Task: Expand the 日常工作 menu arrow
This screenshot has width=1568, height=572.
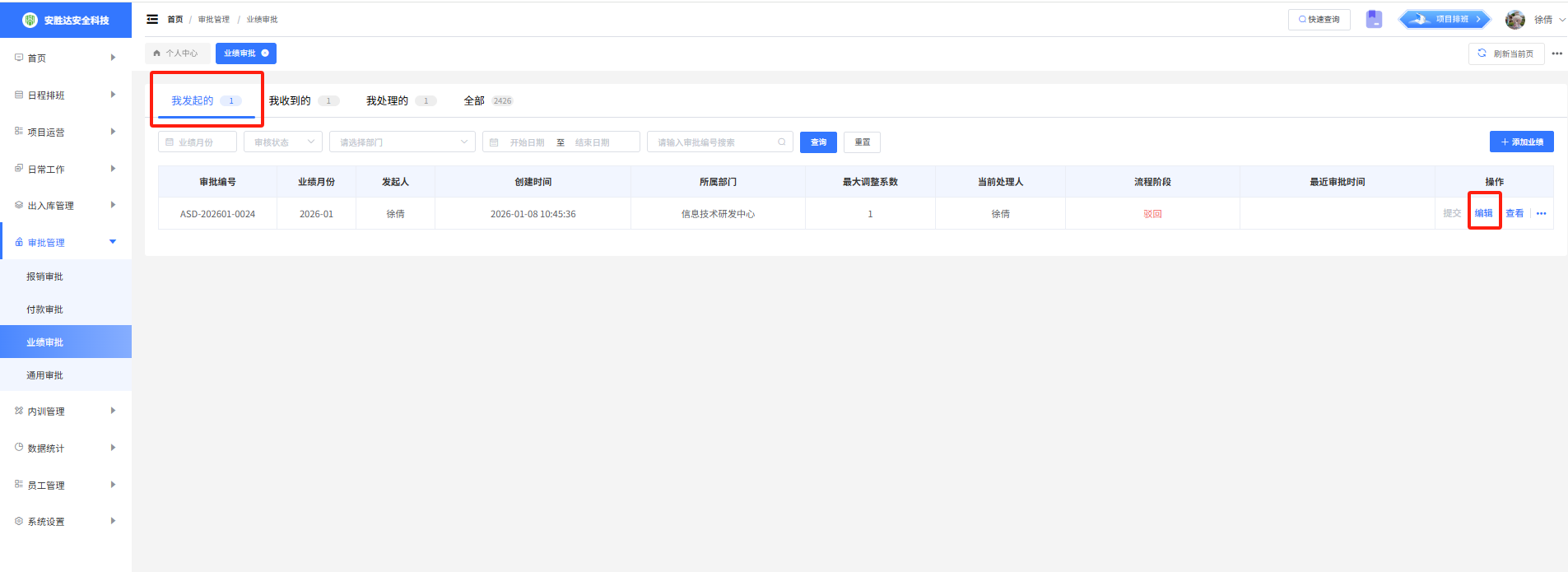Action: tap(113, 169)
